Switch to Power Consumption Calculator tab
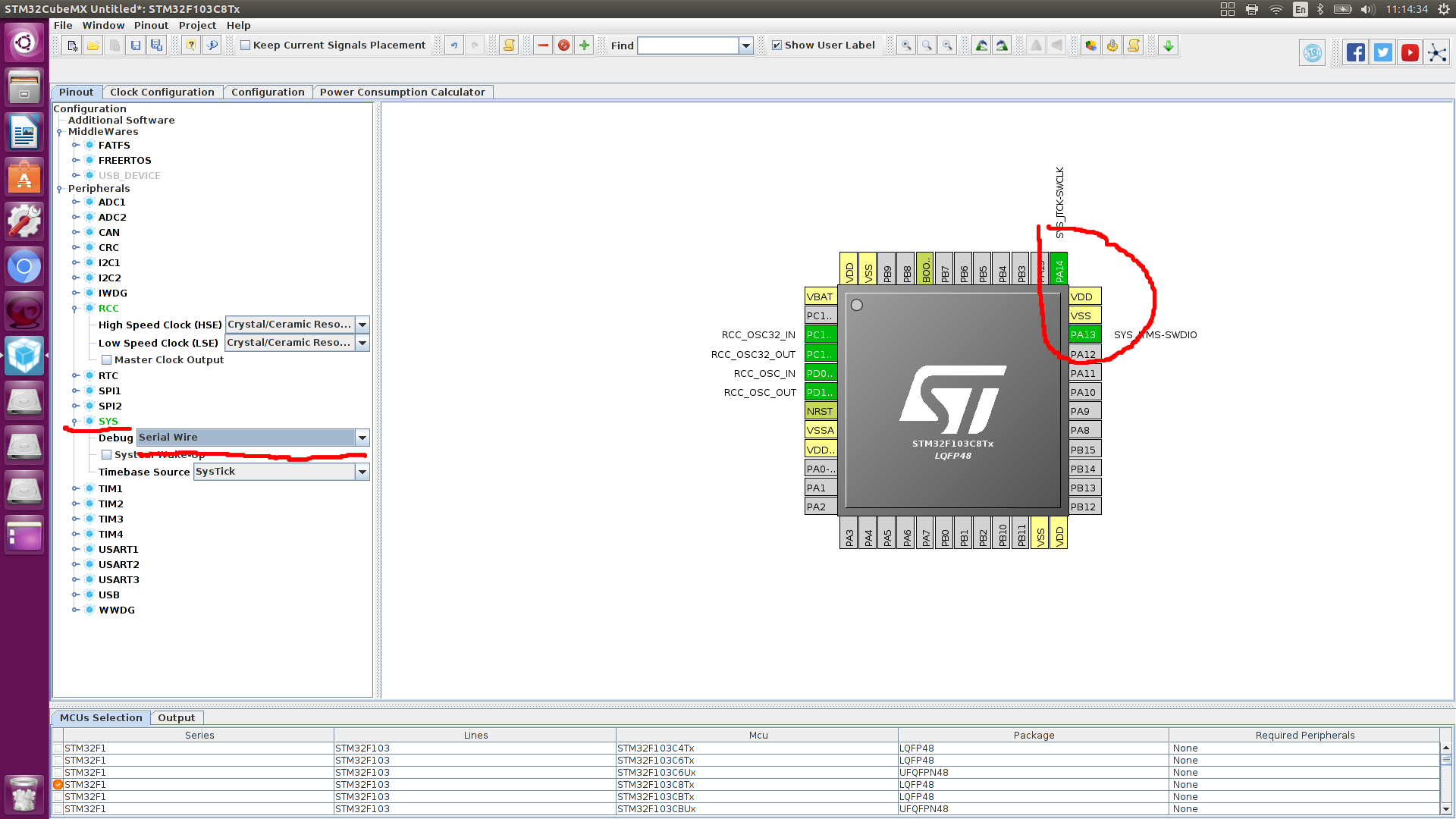 pyautogui.click(x=402, y=92)
